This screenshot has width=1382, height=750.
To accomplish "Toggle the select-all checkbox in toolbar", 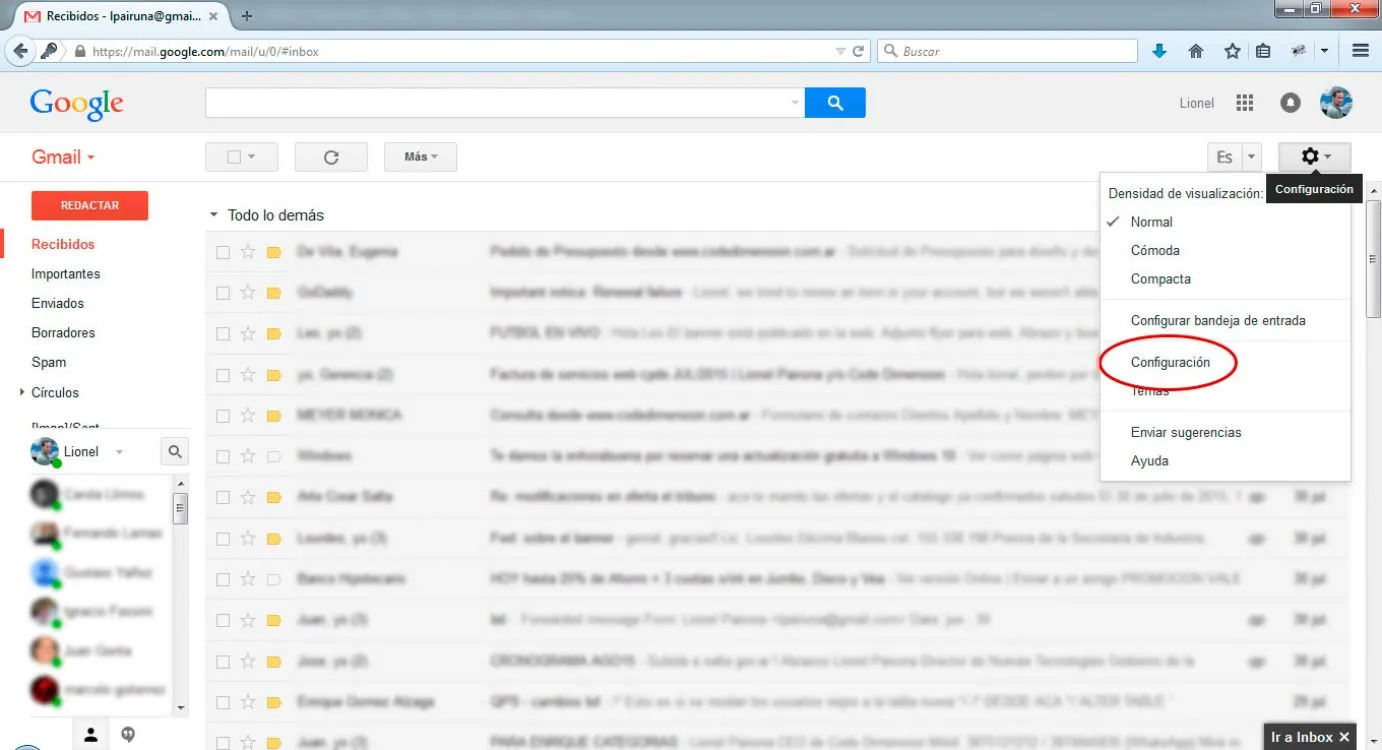I will [x=234, y=157].
